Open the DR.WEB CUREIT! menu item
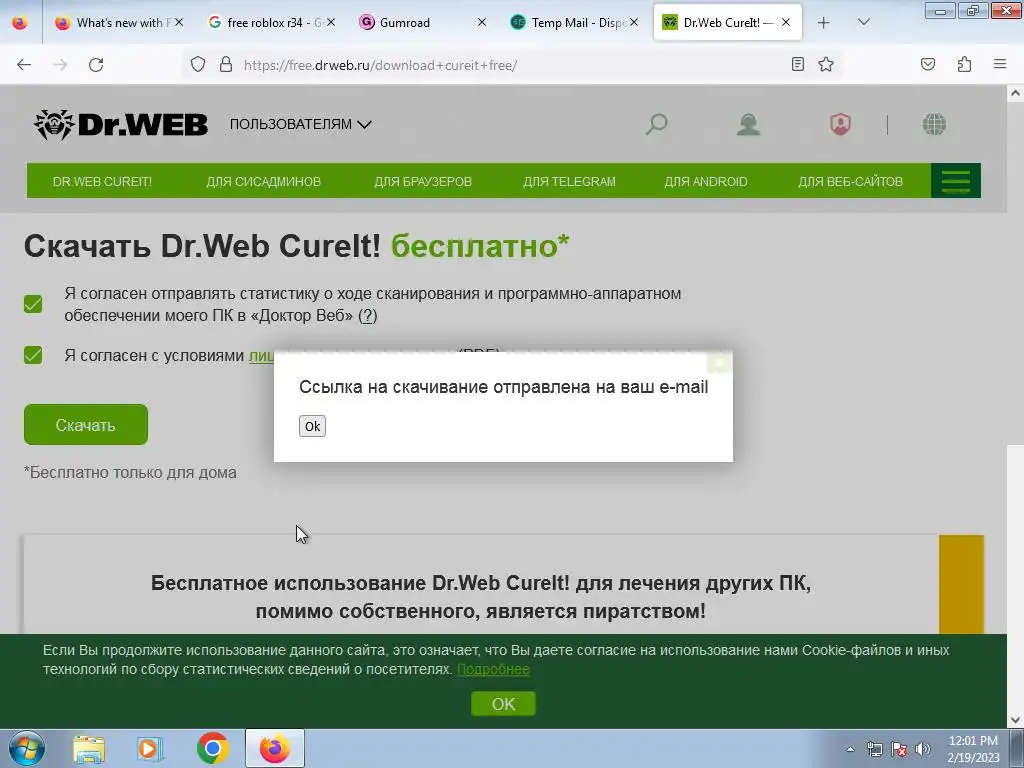Screen dimensions: 1024x768 click(x=103, y=182)
